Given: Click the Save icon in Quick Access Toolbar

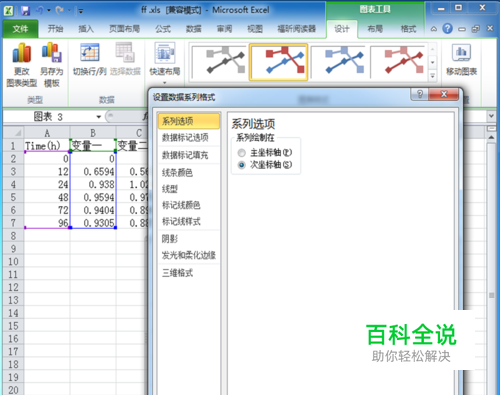Looking at the screenshot, I should click(25, 11).
